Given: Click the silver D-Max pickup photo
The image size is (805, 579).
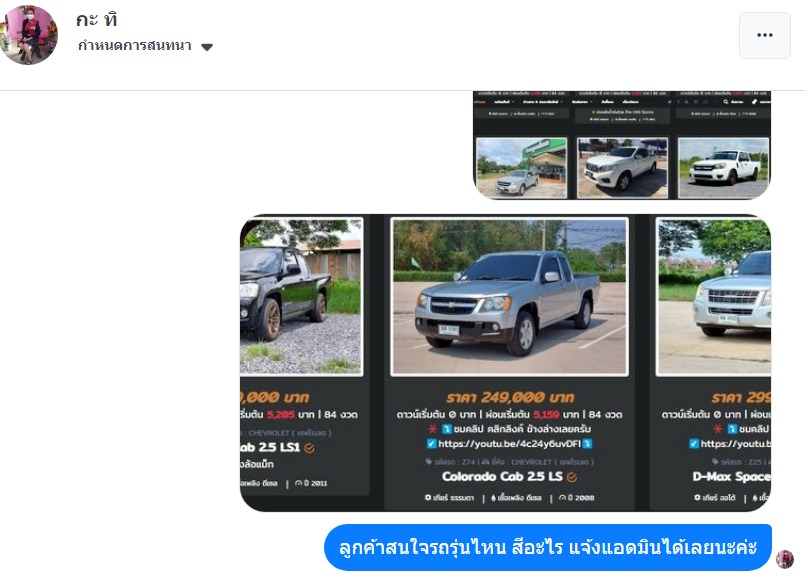Looking at the screenshot, I should point(714,297).
